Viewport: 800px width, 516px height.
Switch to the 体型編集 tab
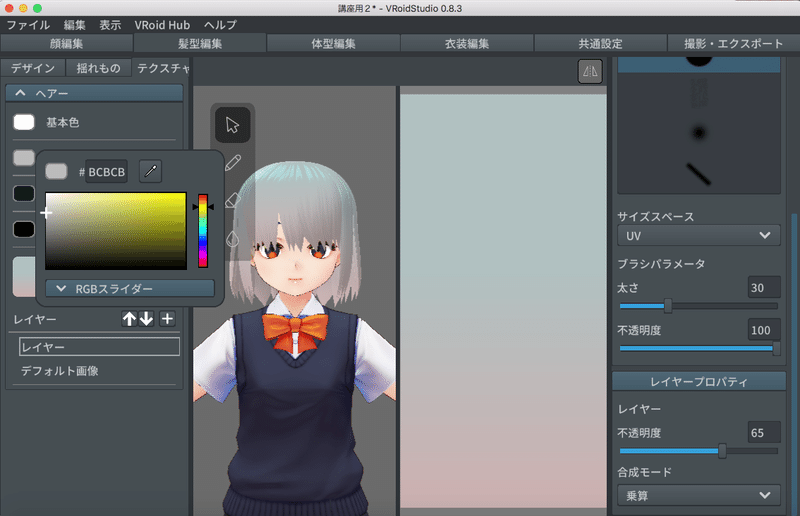[x=333, y=43]
